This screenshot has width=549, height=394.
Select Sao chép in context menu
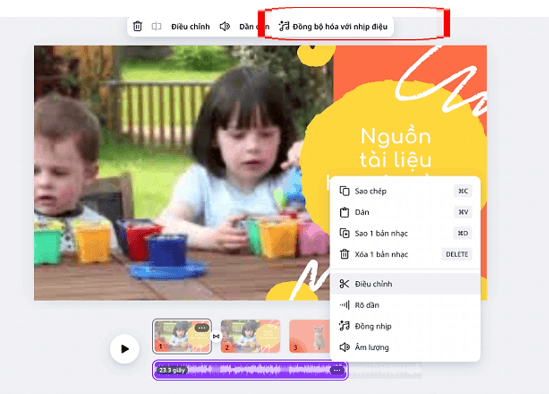pos(405,191)
